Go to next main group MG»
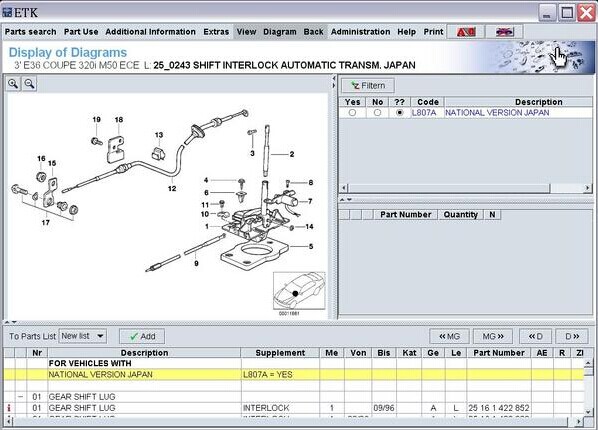Screen dimensions: 598x430 (493, 336)
